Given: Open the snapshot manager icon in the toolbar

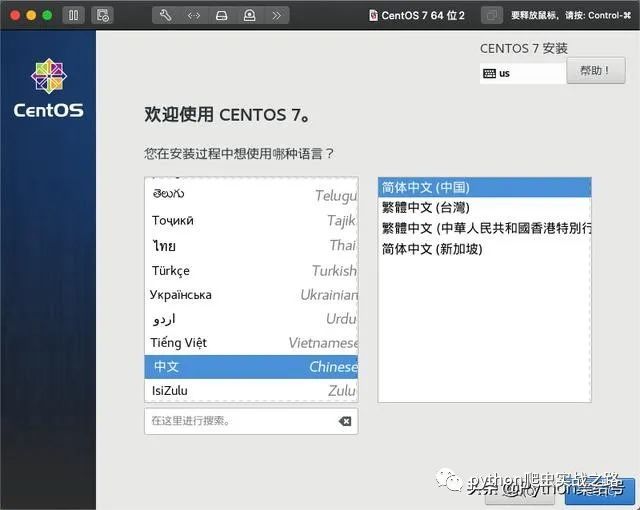Looking at the screenshot, I should [x=102, y=16].
